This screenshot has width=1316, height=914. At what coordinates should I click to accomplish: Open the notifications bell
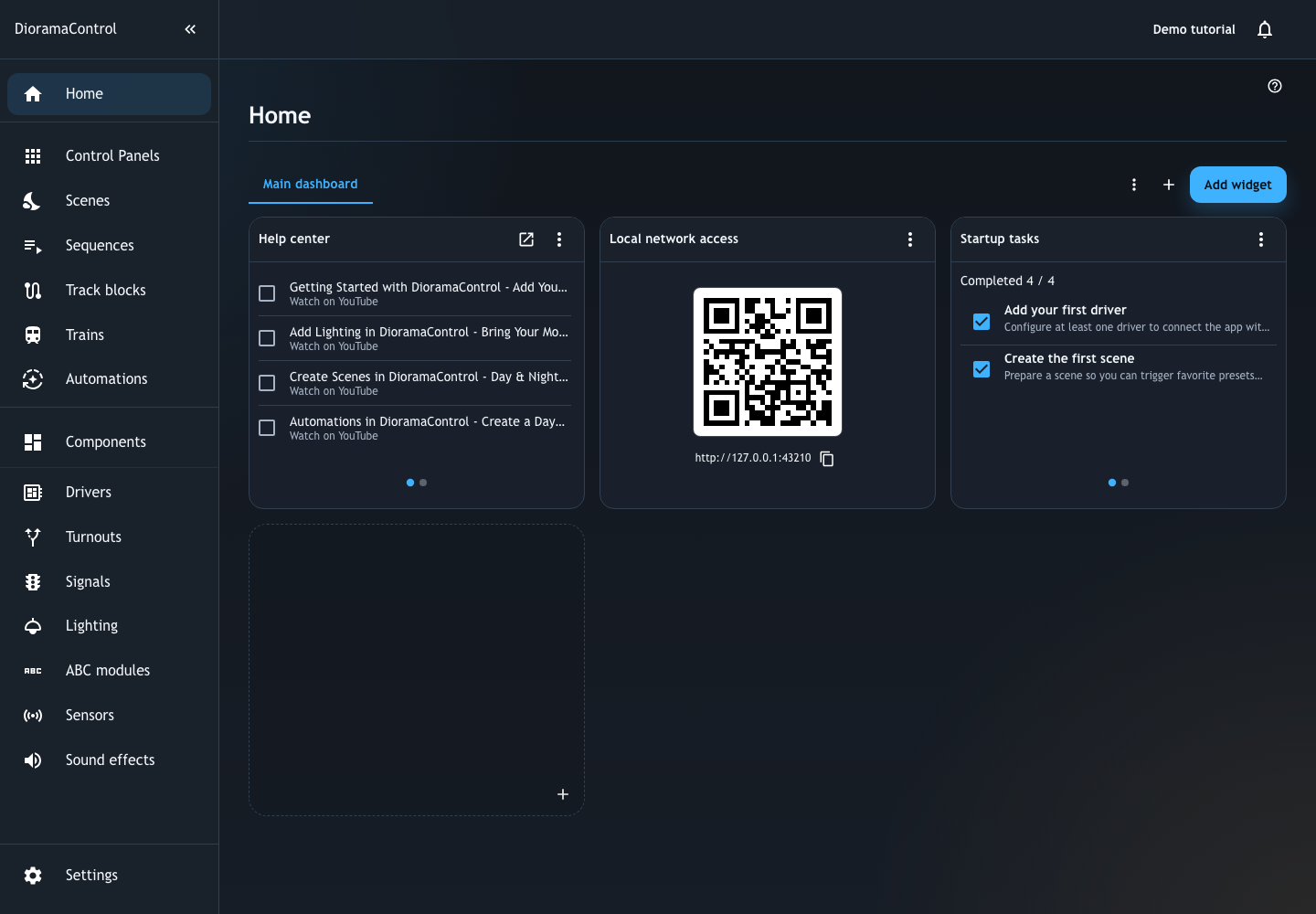(x=1265, y=29)
